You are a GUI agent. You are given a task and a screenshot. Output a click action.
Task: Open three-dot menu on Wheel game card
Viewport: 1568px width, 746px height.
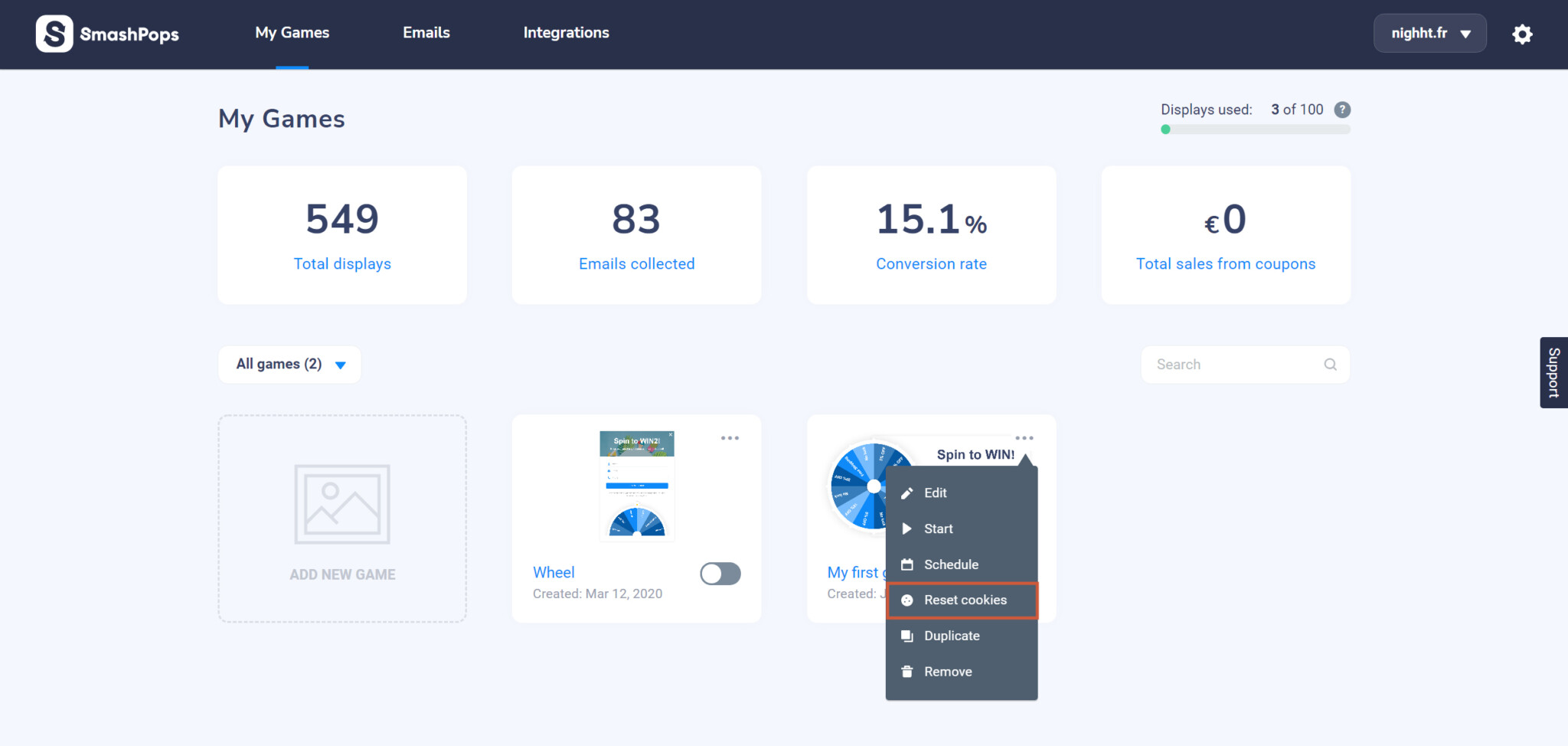tap(730, 438)
